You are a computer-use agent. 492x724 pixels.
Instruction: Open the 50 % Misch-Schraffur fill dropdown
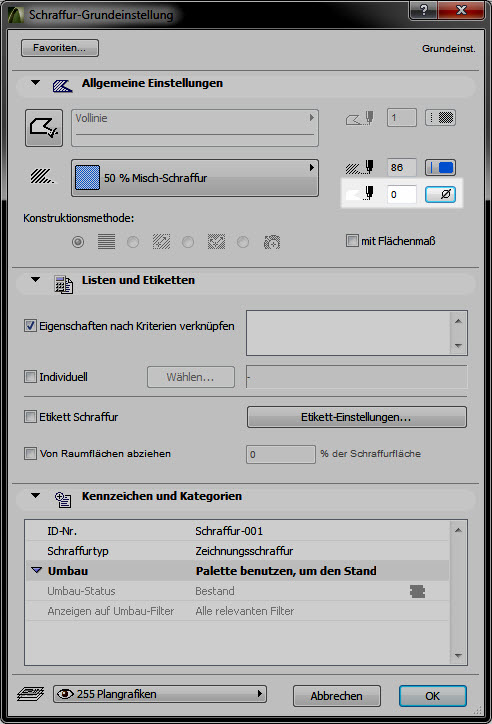tap(195, 178)
